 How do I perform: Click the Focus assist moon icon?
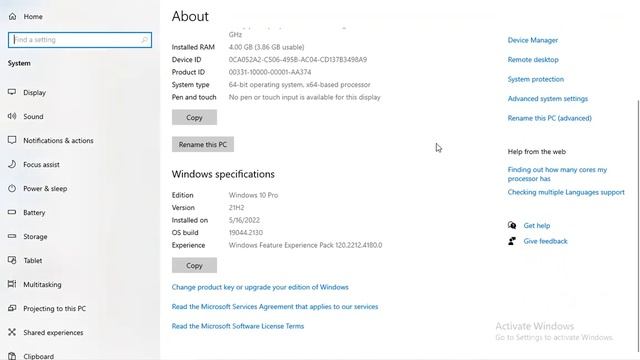coord(12,164)
